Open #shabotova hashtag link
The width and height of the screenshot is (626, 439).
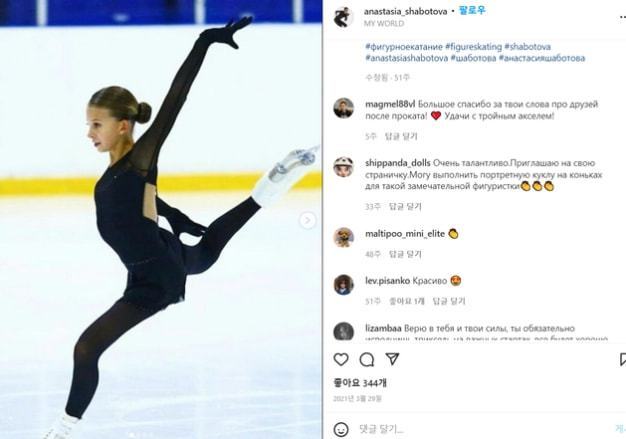tap(527, 47)
